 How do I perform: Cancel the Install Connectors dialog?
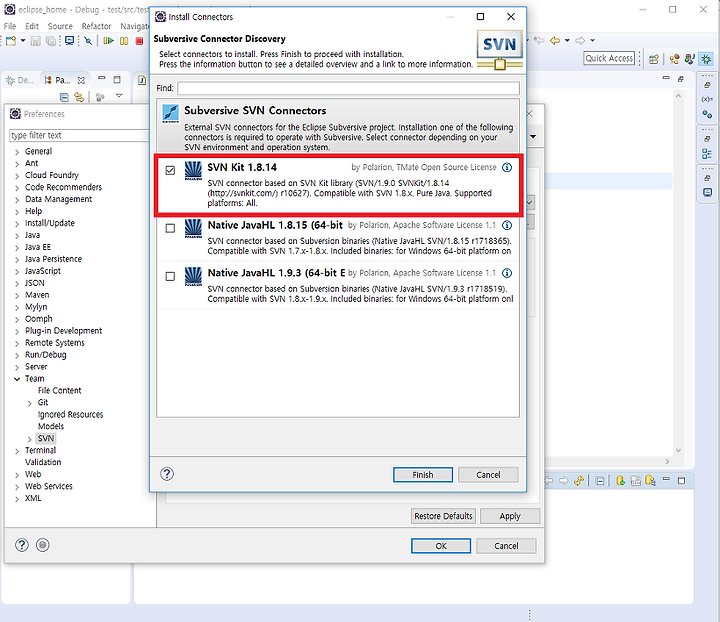(x=488, y=475)
